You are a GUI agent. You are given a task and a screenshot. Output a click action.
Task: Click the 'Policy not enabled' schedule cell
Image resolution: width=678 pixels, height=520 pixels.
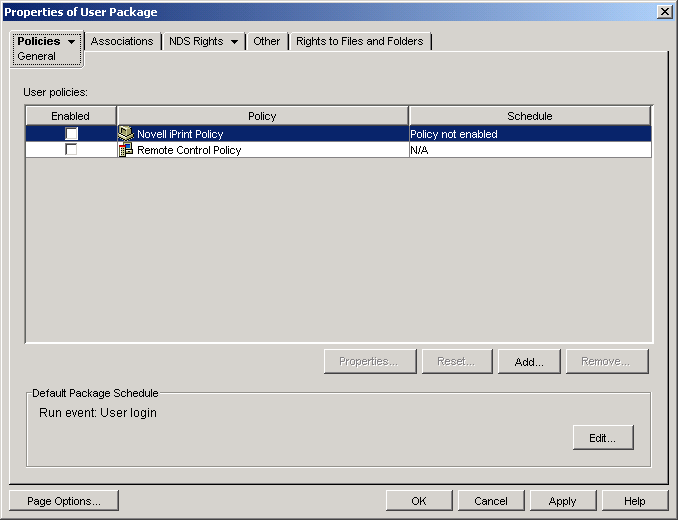click(530, 134)
